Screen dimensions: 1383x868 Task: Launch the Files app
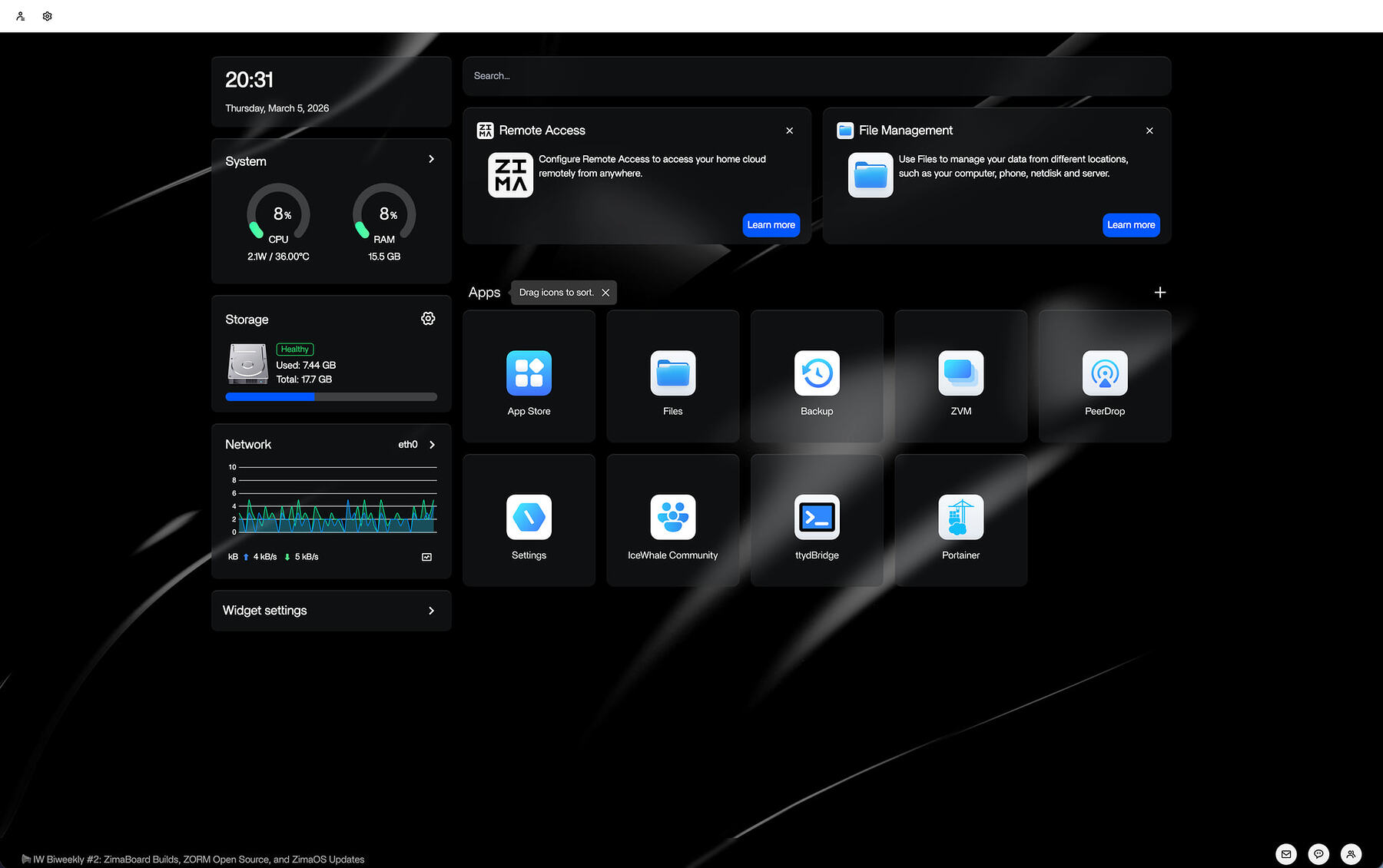tap(672, 374)
